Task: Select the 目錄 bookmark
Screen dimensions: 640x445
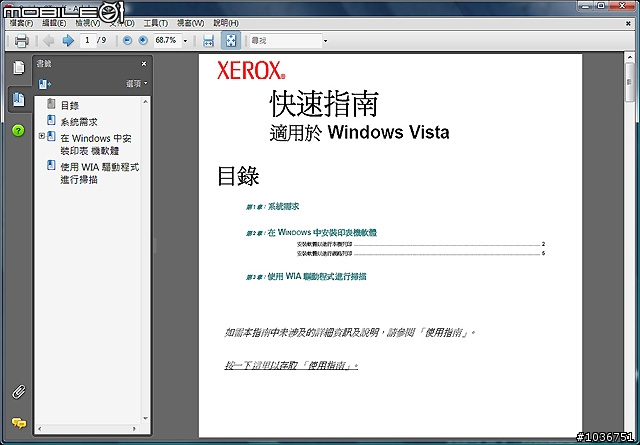Action: pos(70,106)
